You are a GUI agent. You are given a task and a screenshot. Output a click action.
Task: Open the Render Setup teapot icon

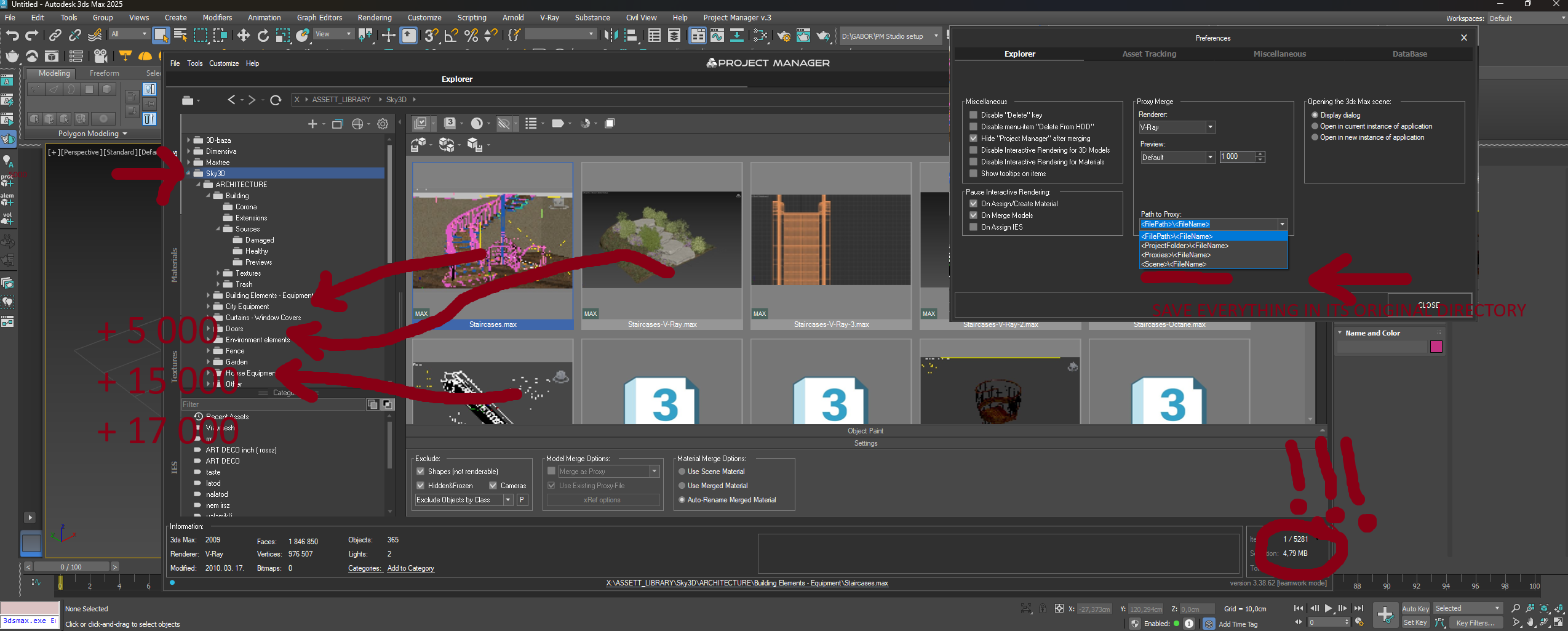point(784,35)
